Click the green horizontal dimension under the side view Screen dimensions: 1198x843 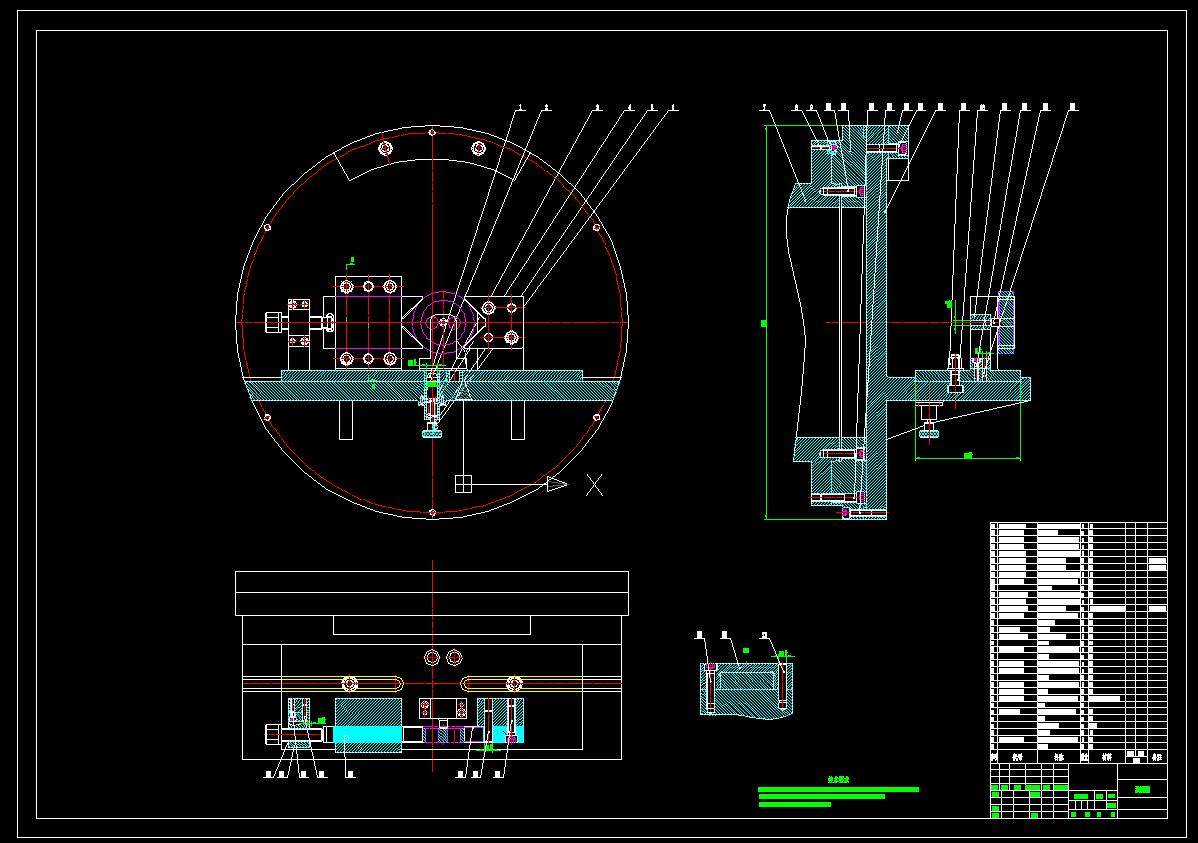point(967,458)
